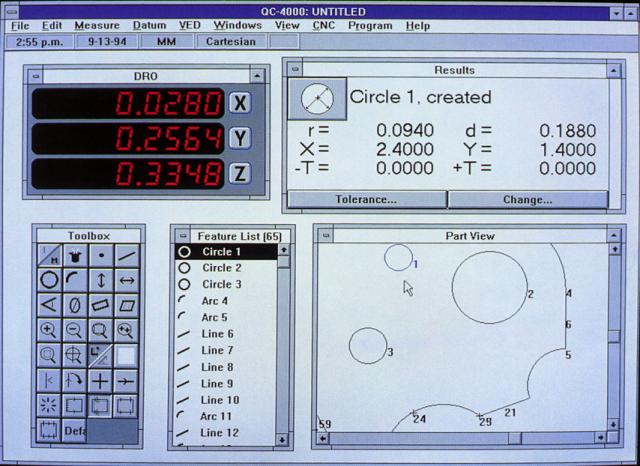
Task: Toggle the MM units indicator
Action: (x=160, y=42)
